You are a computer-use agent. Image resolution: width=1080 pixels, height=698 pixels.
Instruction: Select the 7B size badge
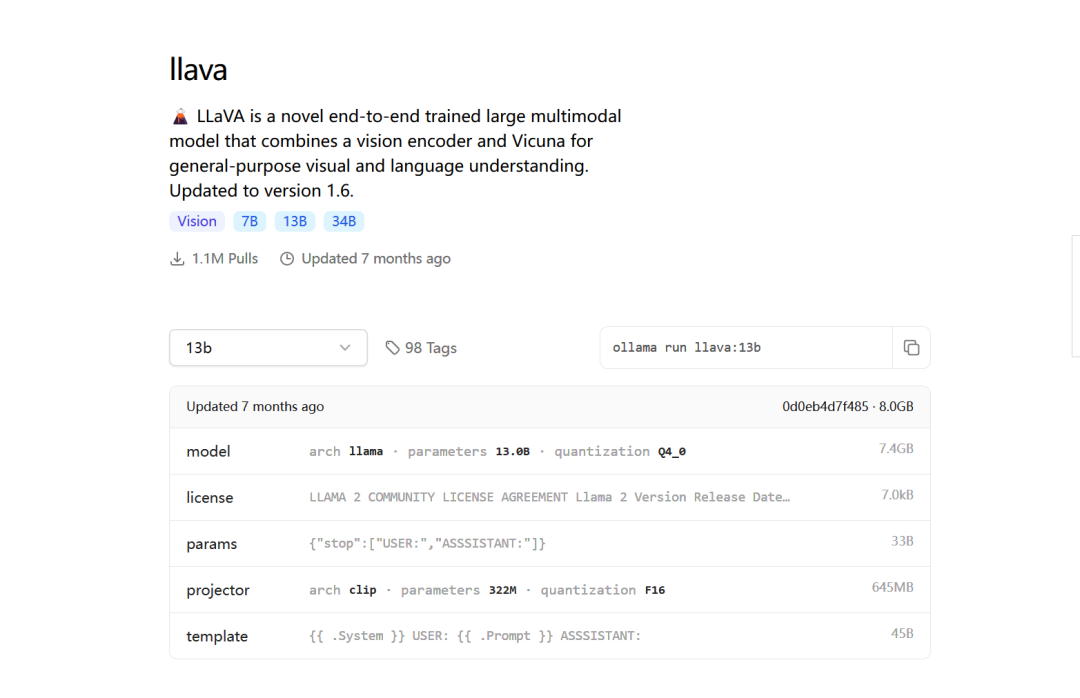250,222
